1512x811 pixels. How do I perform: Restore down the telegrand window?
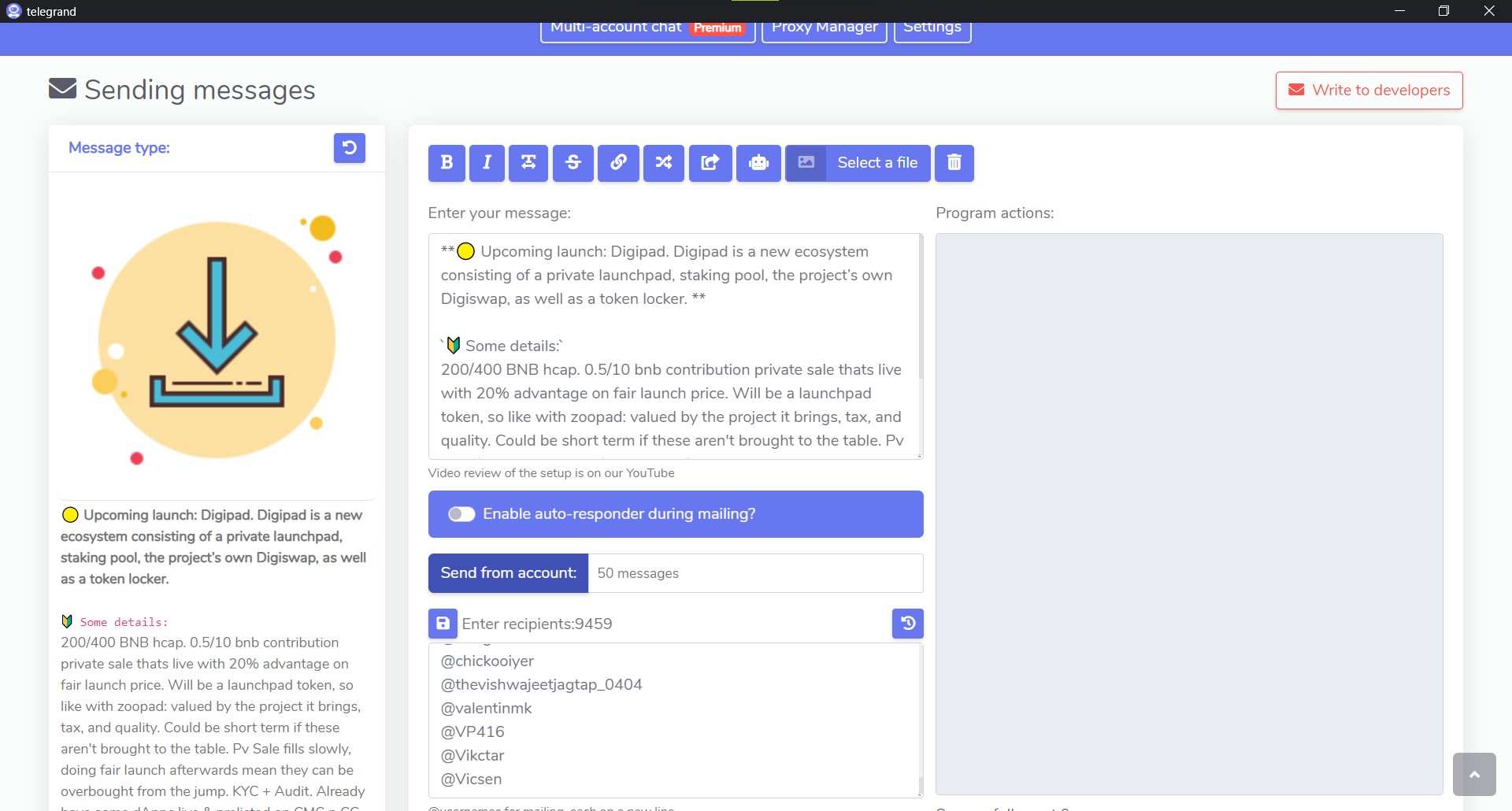tap(1443, 11)
